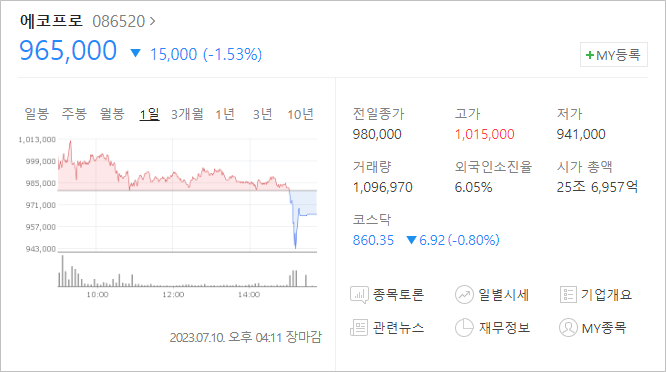The image size is (666, 372).
Task: Click the 기업개요 list icon
Action: 568,294
